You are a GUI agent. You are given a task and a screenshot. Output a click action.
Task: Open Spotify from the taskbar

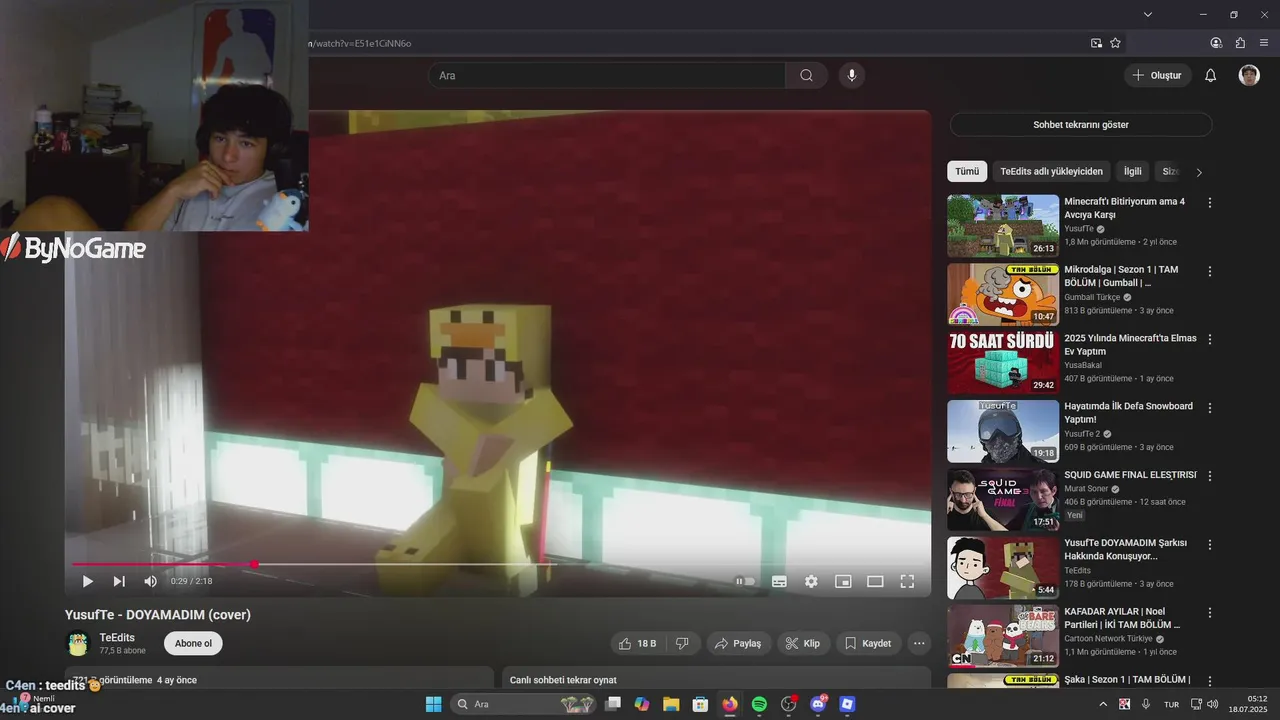[x=759, y=704]
